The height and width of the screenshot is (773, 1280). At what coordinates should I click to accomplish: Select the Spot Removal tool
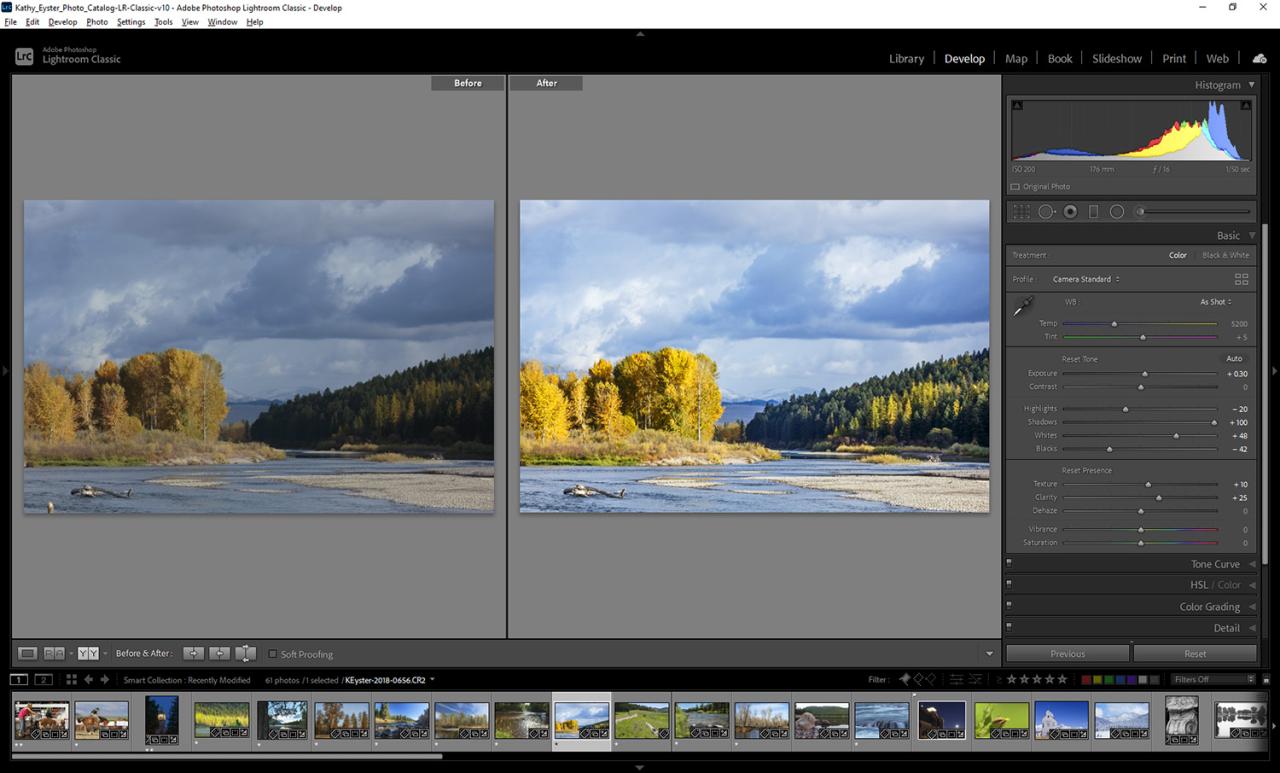tap(1046, 212)
